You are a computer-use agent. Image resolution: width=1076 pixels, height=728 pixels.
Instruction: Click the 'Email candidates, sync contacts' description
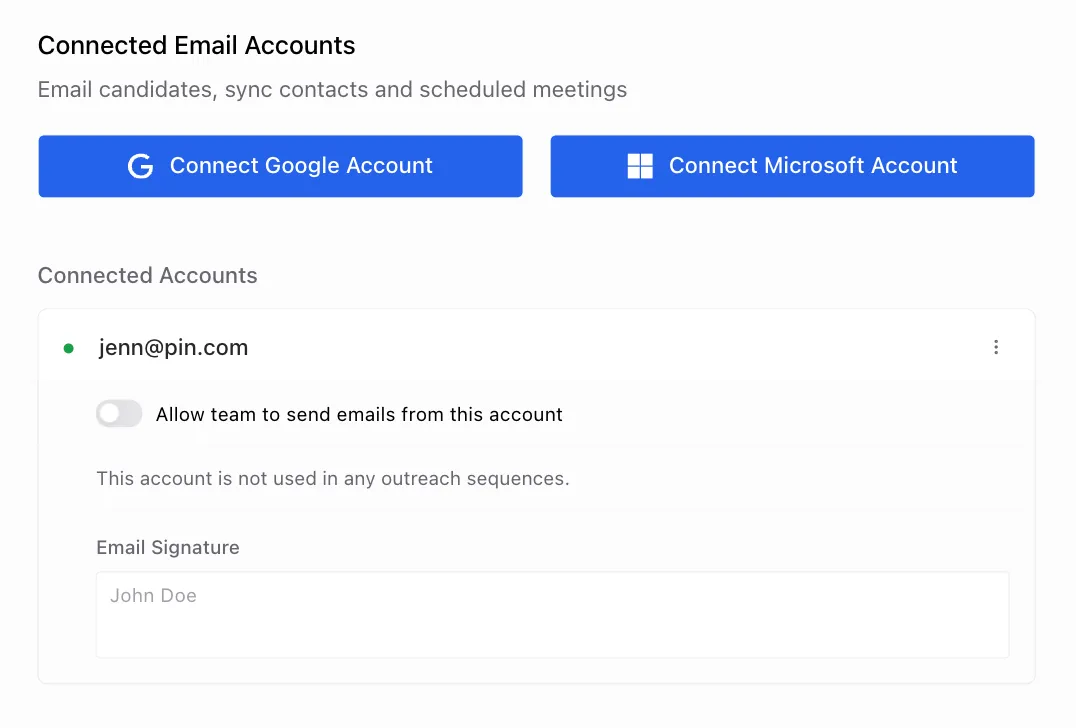click(332, 89)
